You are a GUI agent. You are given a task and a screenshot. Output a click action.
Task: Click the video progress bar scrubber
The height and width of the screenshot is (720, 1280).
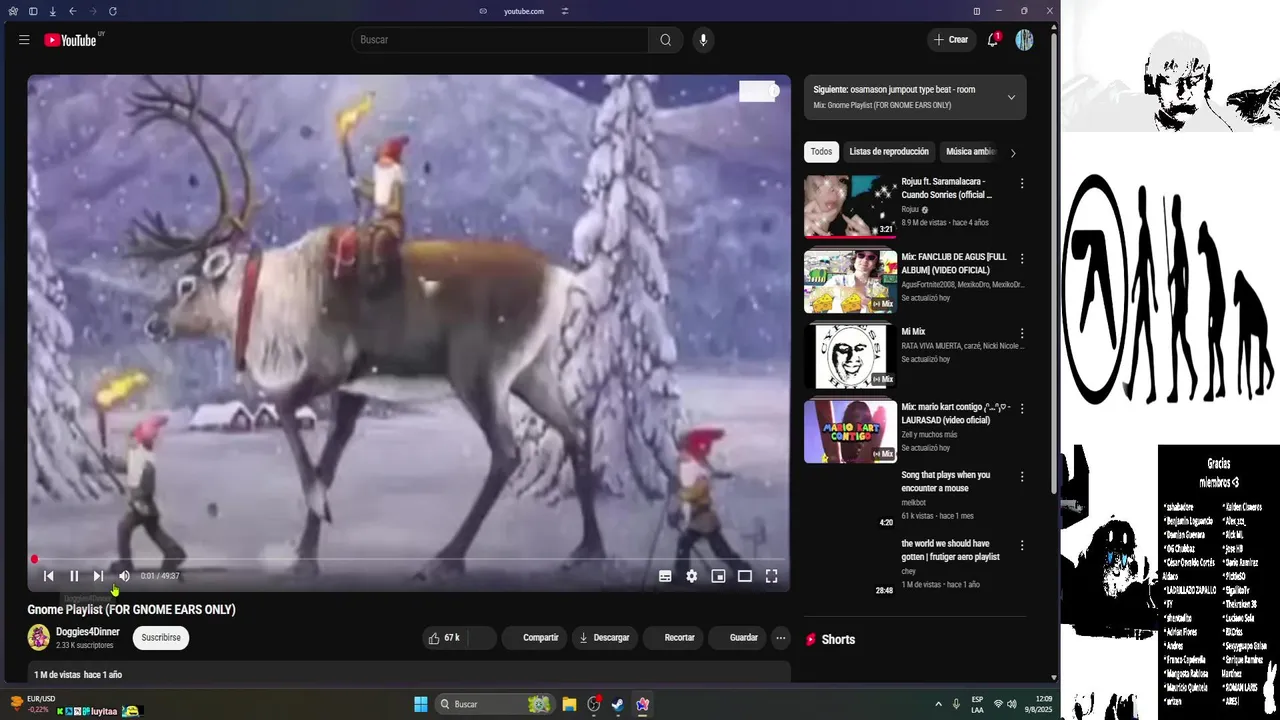click(x=34, y=560)
